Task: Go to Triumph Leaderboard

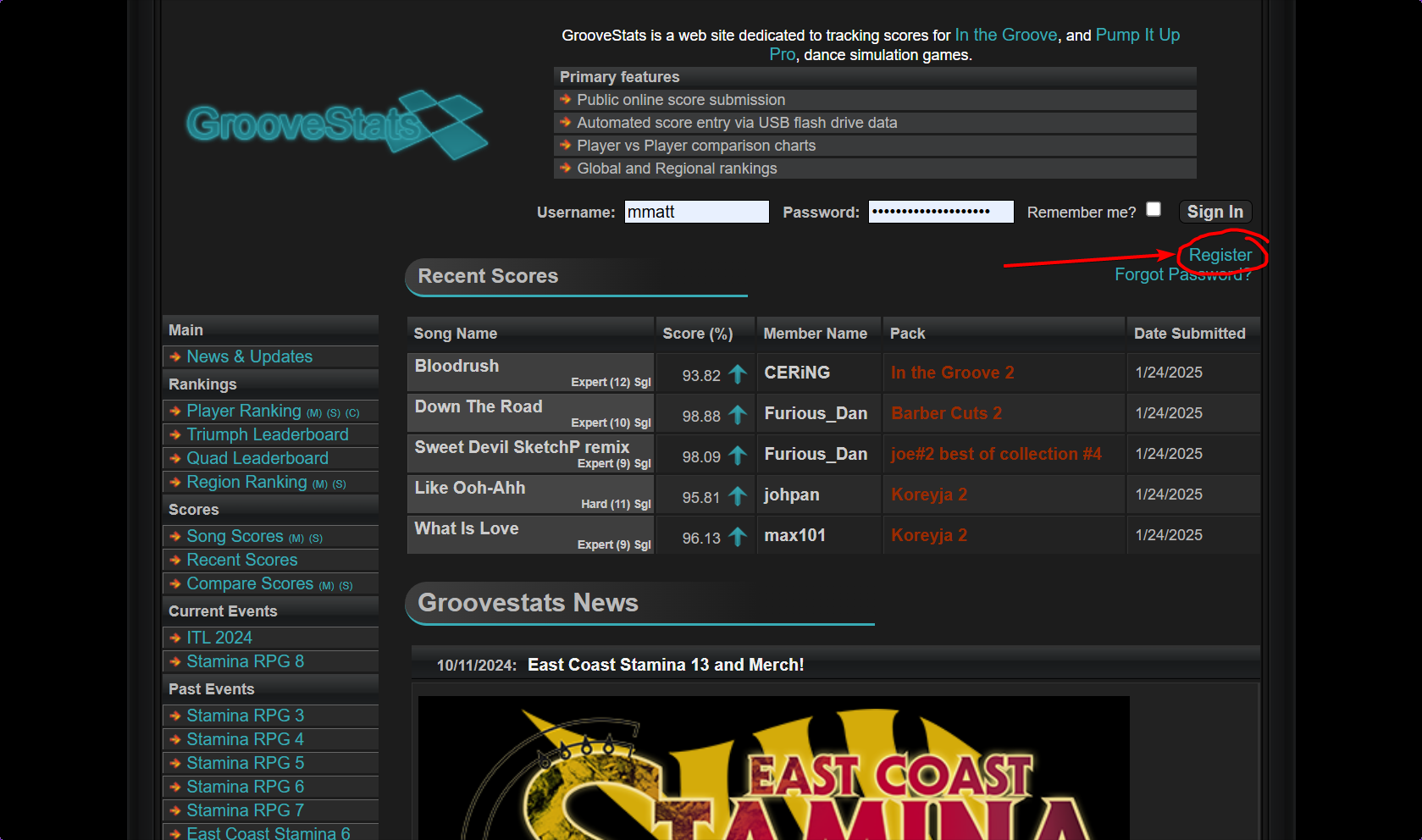Action: [x=267, y=434]
